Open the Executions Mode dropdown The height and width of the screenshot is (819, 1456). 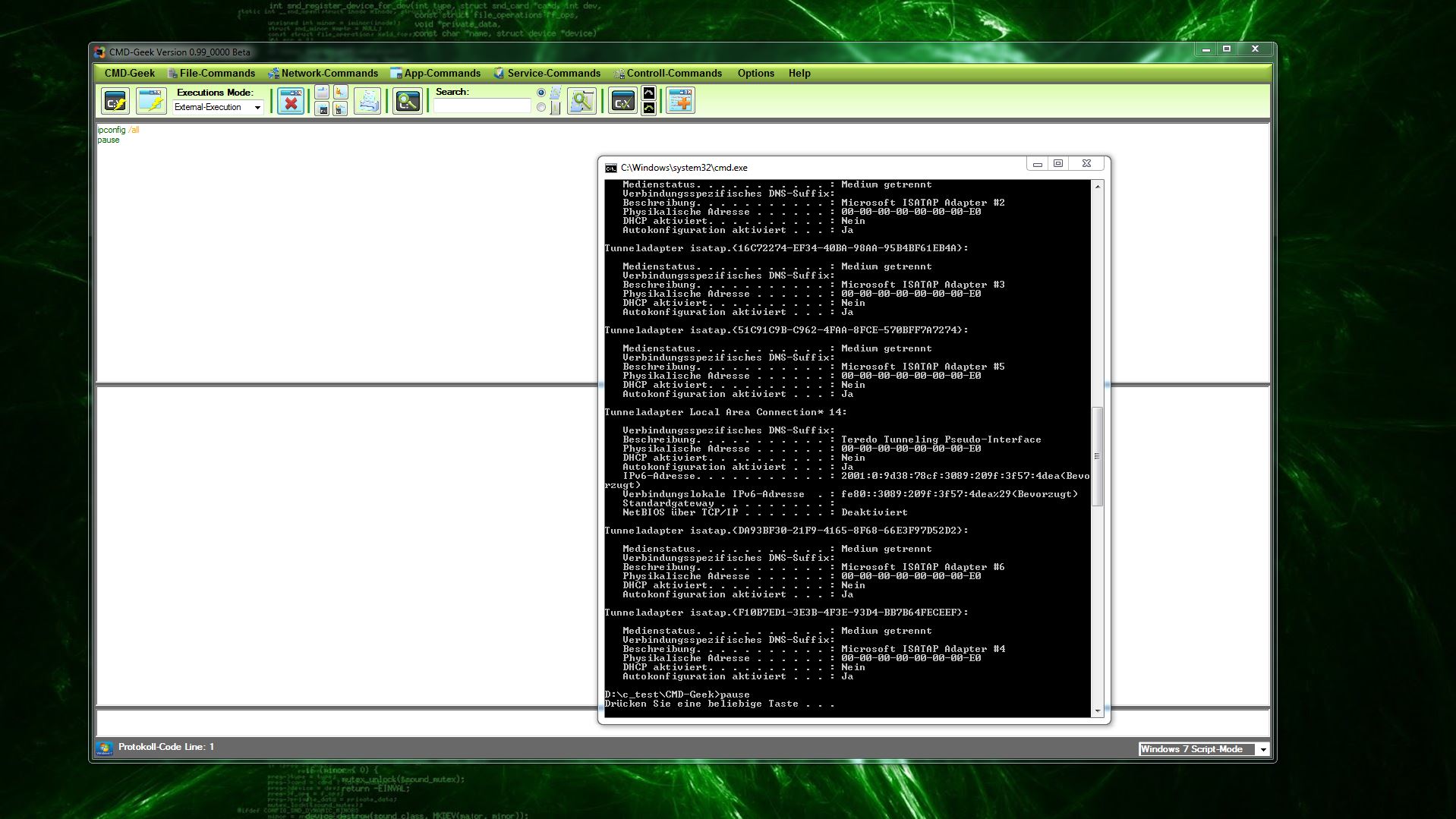(218, 108)
